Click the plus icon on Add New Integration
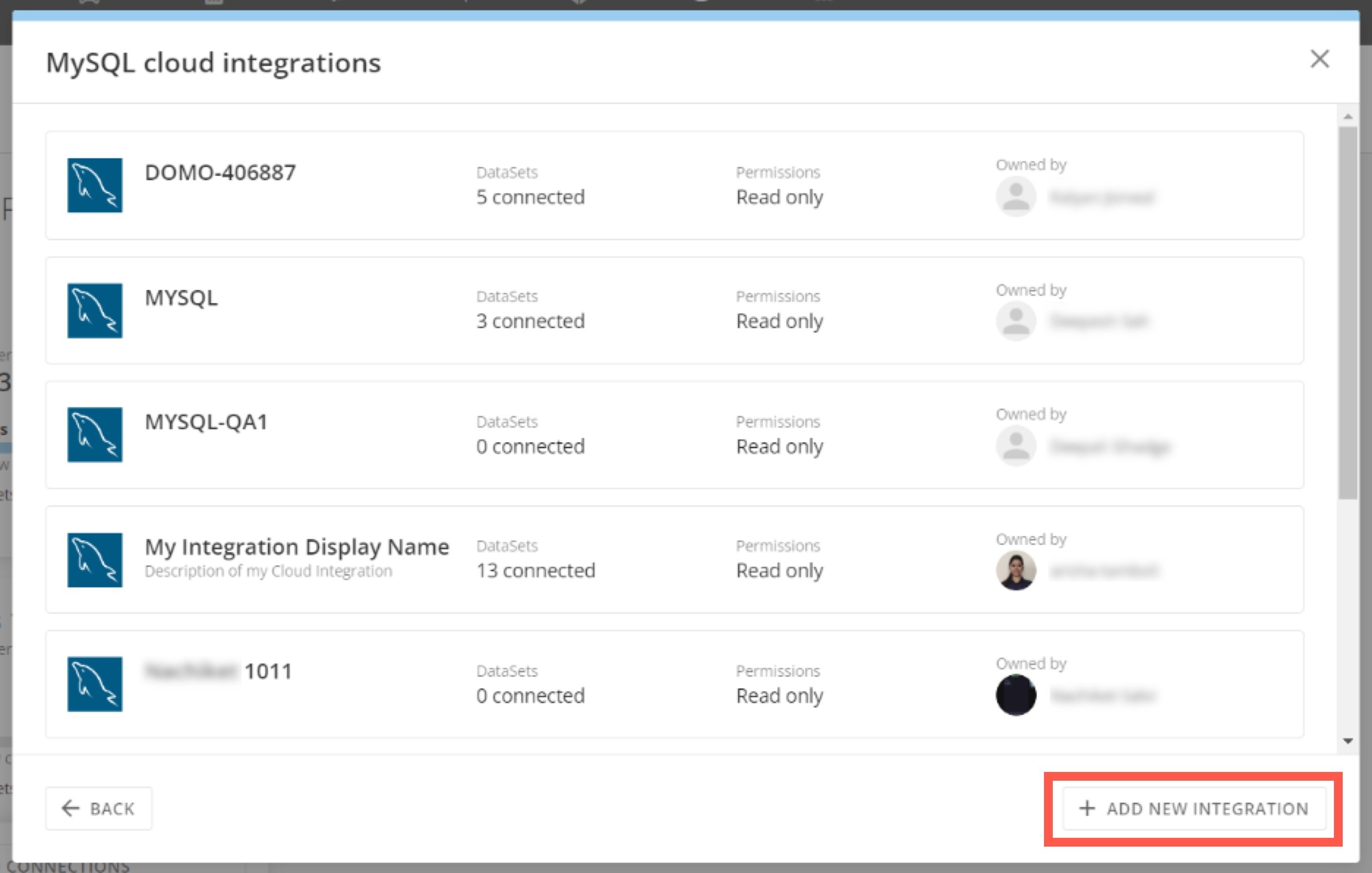This screenshot has width=1372, height=873. (x=1087, y=808)
